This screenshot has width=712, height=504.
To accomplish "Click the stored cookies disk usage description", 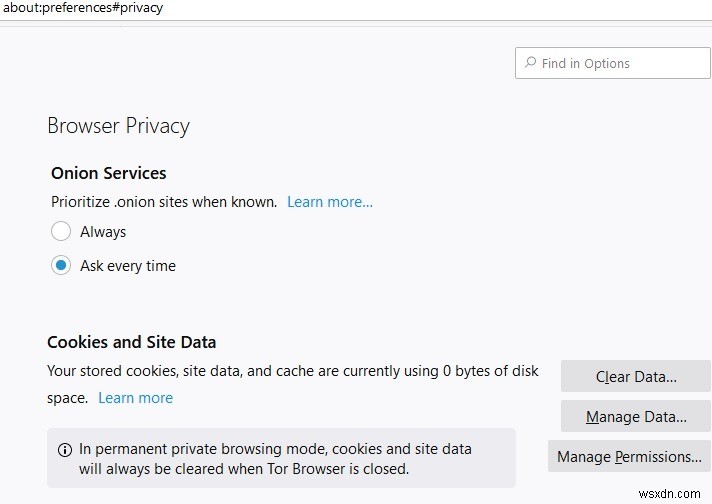I will 292,384.
